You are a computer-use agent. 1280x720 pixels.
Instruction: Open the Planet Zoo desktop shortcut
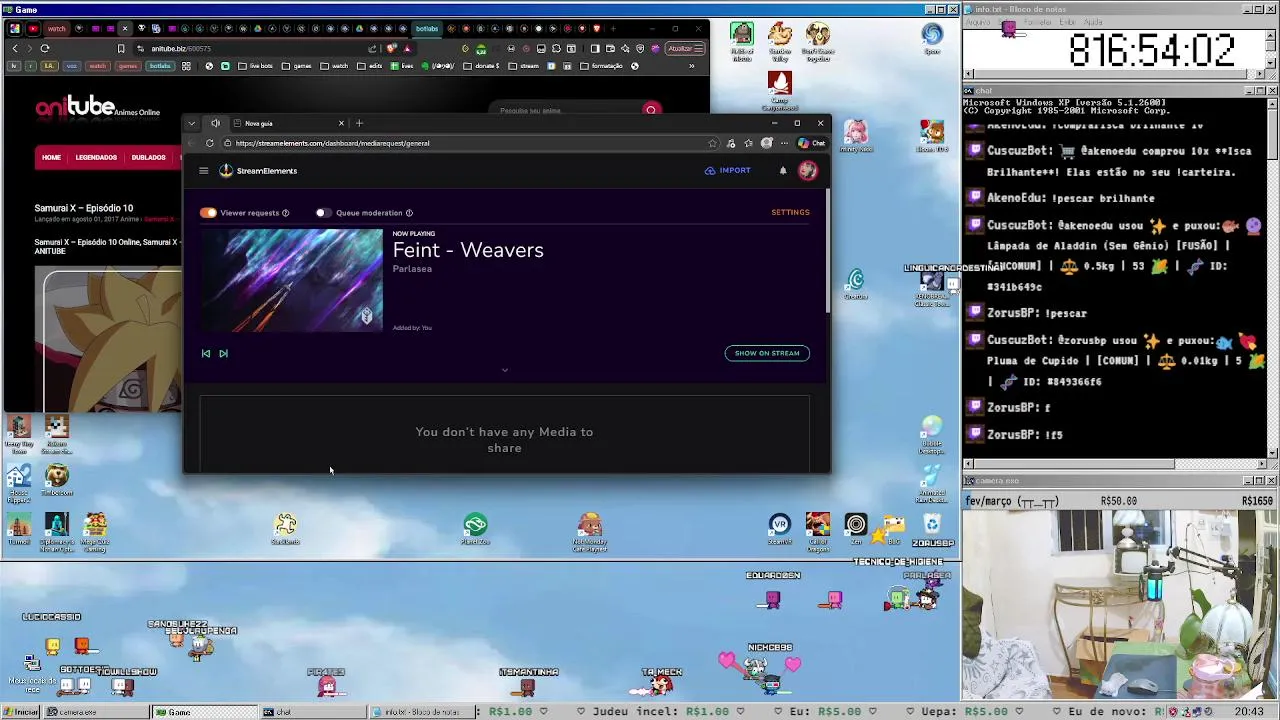coord(475,529)
